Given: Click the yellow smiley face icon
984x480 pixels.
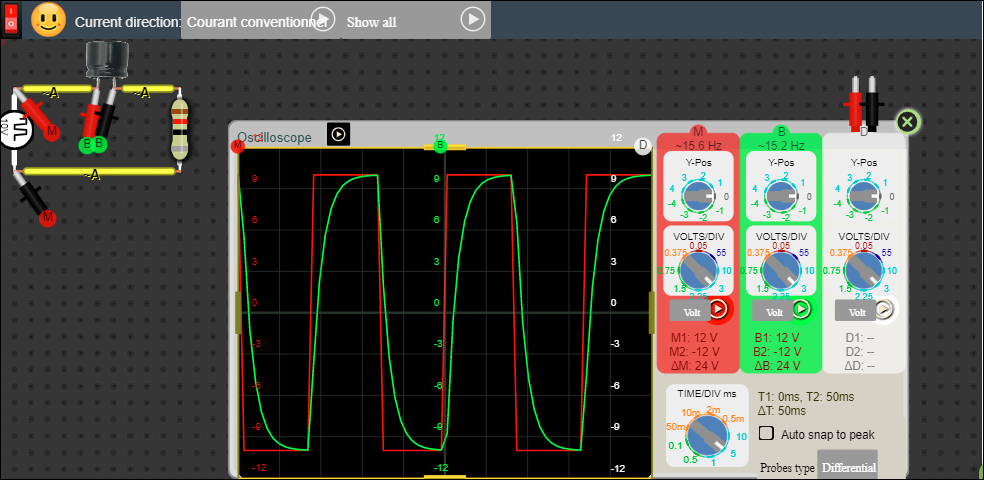Looking at the screenshot, I should 48,20.
